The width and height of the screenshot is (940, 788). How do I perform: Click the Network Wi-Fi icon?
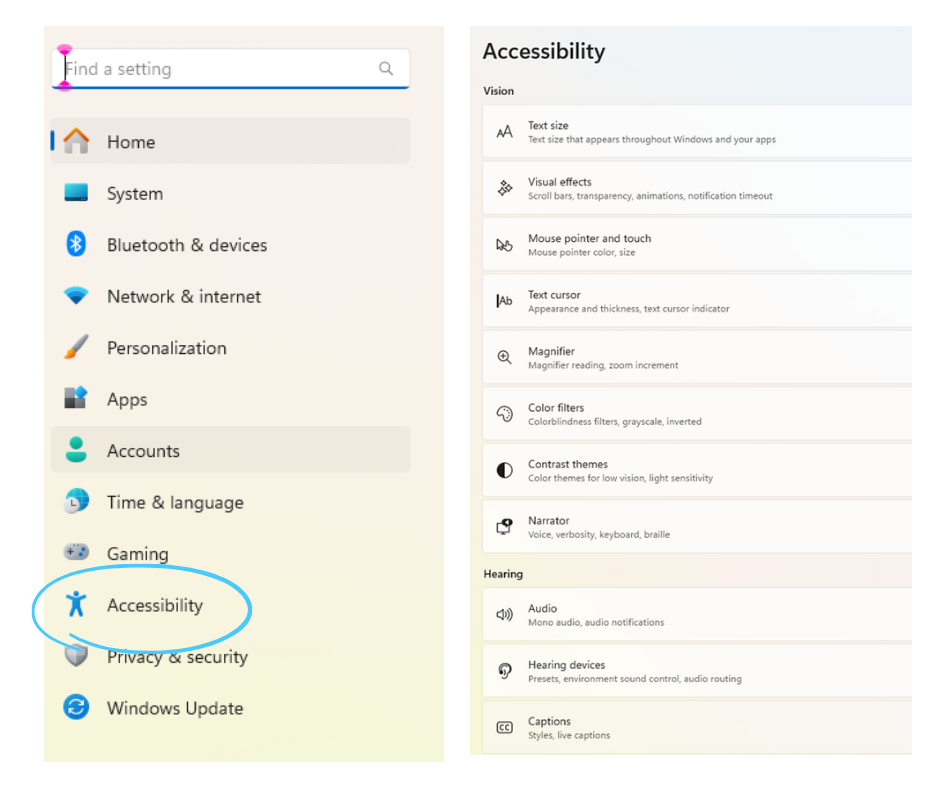point(76,296)
